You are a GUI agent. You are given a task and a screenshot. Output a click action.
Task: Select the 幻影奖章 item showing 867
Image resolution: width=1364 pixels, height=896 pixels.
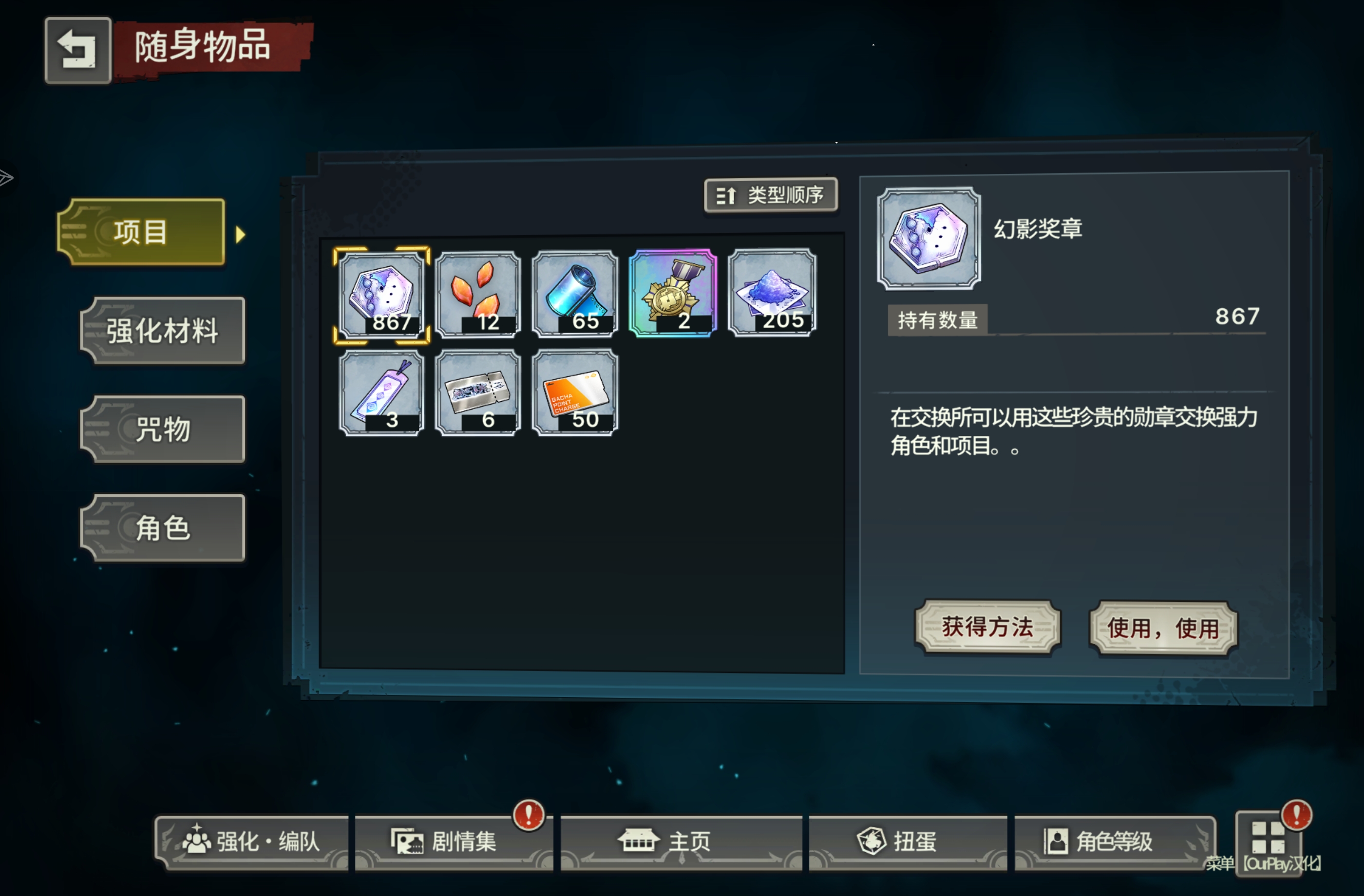coord(382,295)
